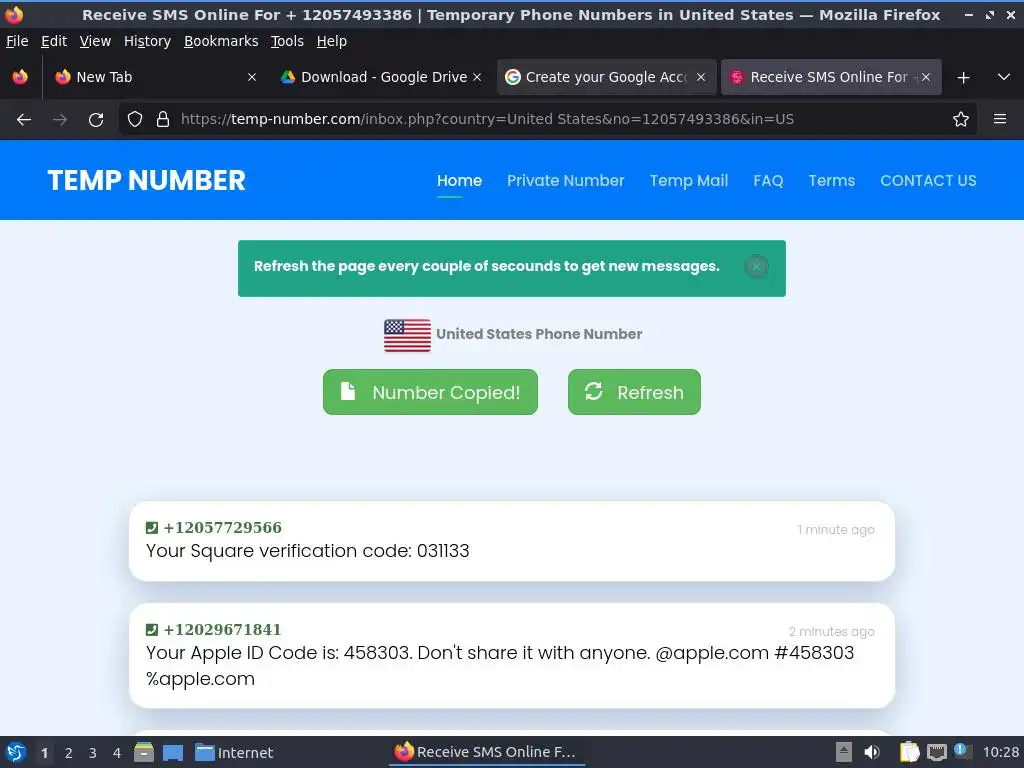
Task: Go back to the previous page
Action: tap(24, 120)
